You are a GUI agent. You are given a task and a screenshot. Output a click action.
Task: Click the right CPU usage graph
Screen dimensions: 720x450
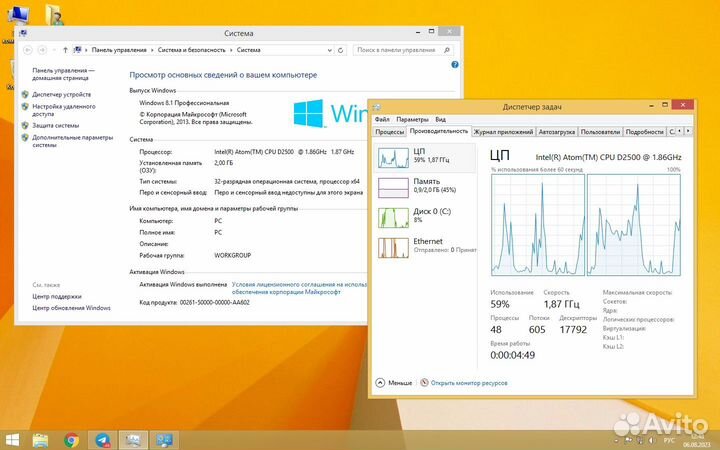coord(634,225)
